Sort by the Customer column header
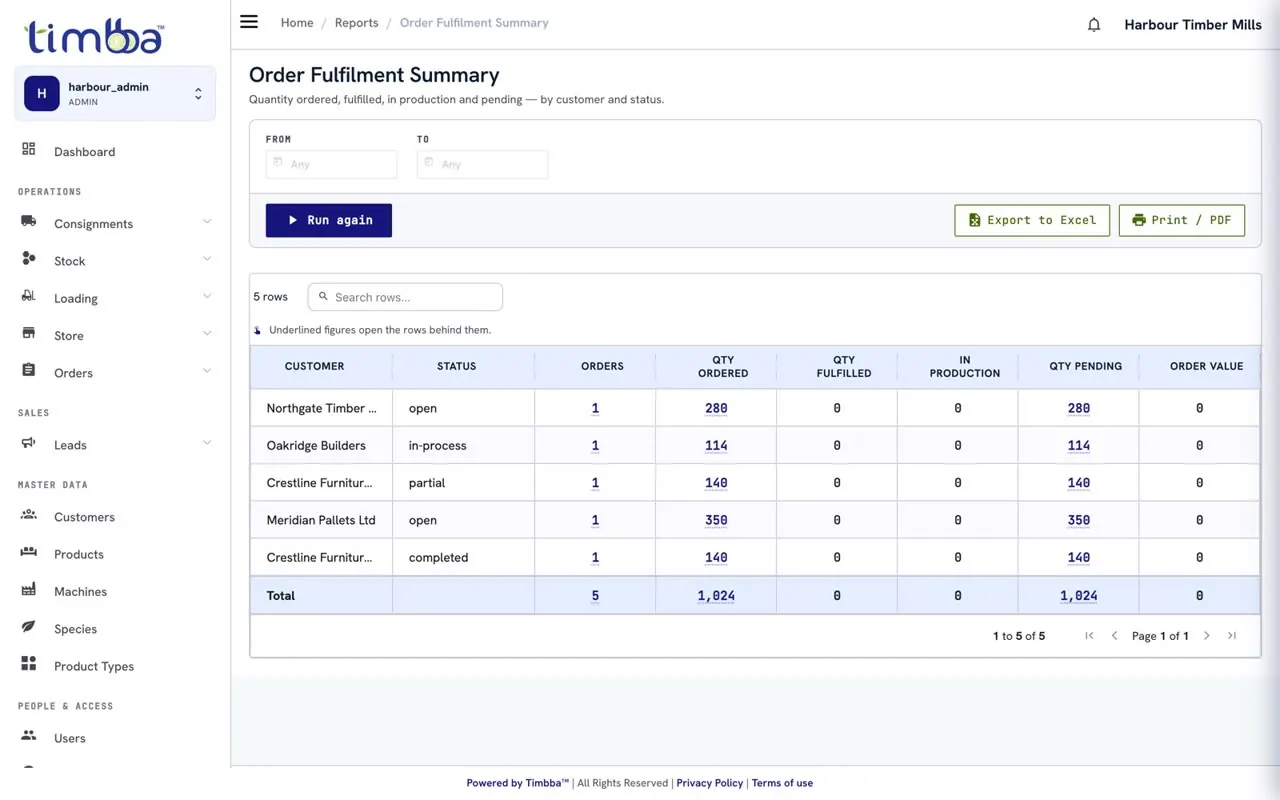Screen dimensions: 1280x800 [x=315, y=367]
